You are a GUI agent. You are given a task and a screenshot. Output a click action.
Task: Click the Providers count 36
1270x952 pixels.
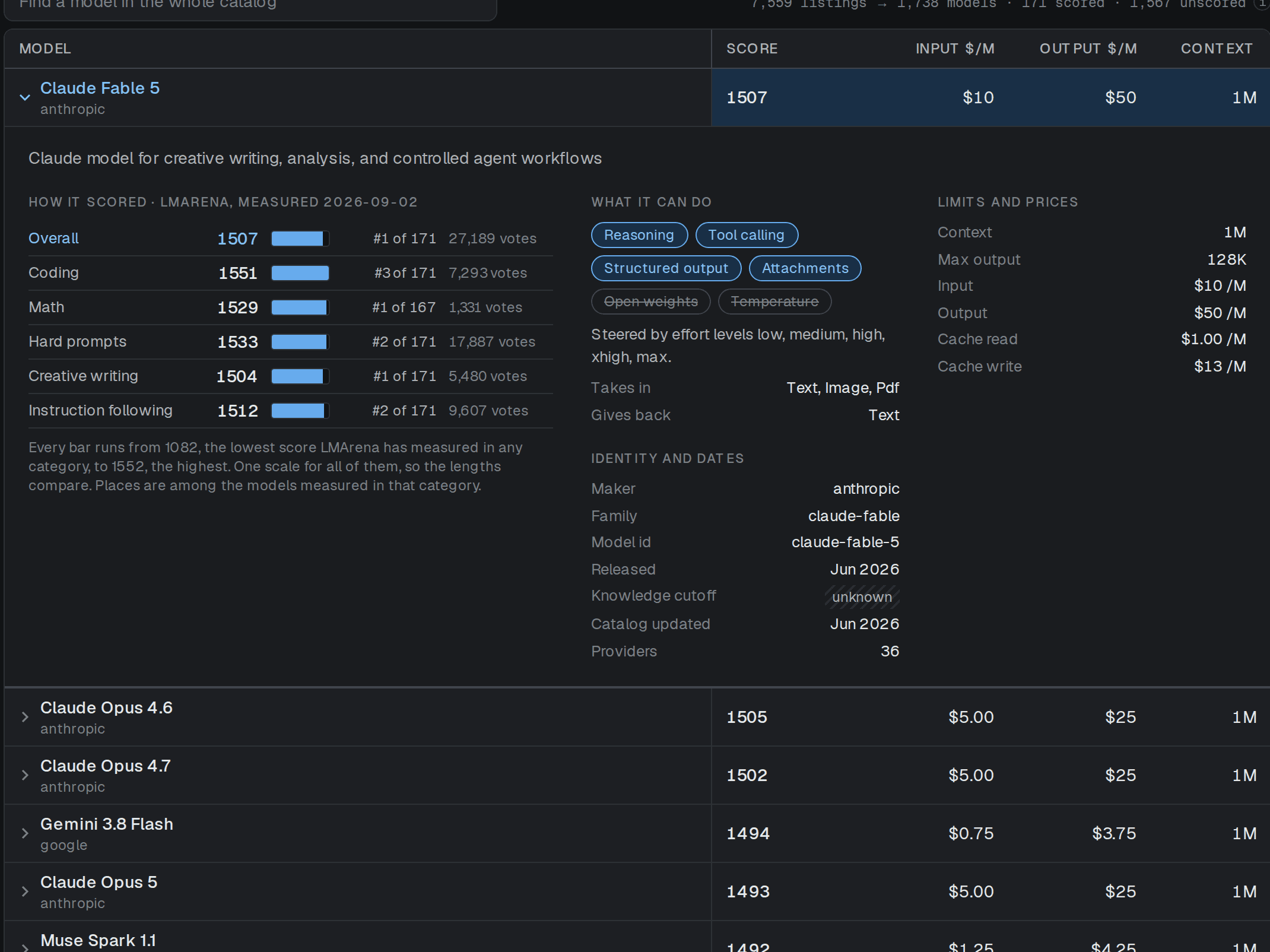[x=890, y=652]
